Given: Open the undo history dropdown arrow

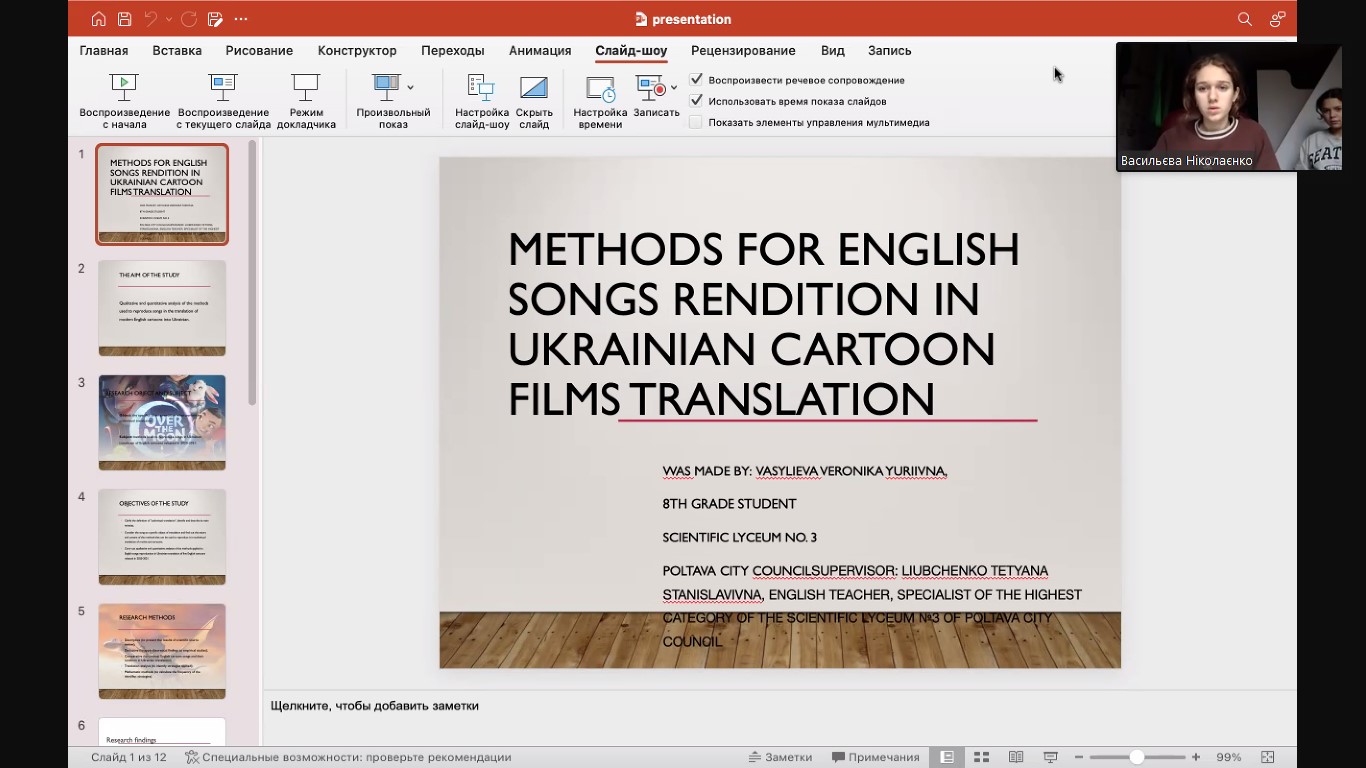Looking at the screenshot, I should click(168, 19).
